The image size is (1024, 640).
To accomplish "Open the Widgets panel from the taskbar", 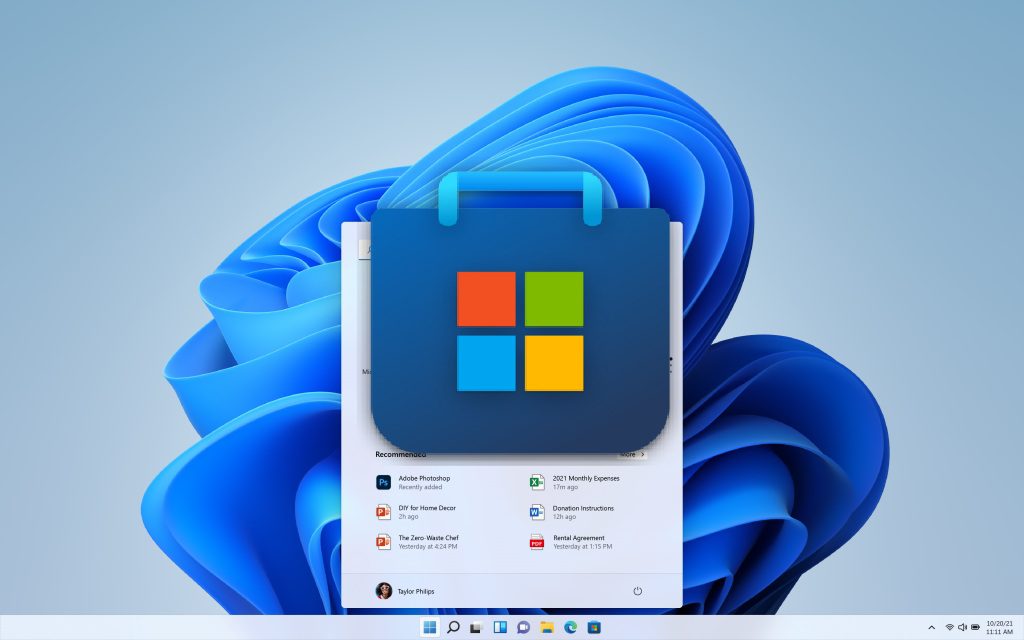I will coord(500,628).
